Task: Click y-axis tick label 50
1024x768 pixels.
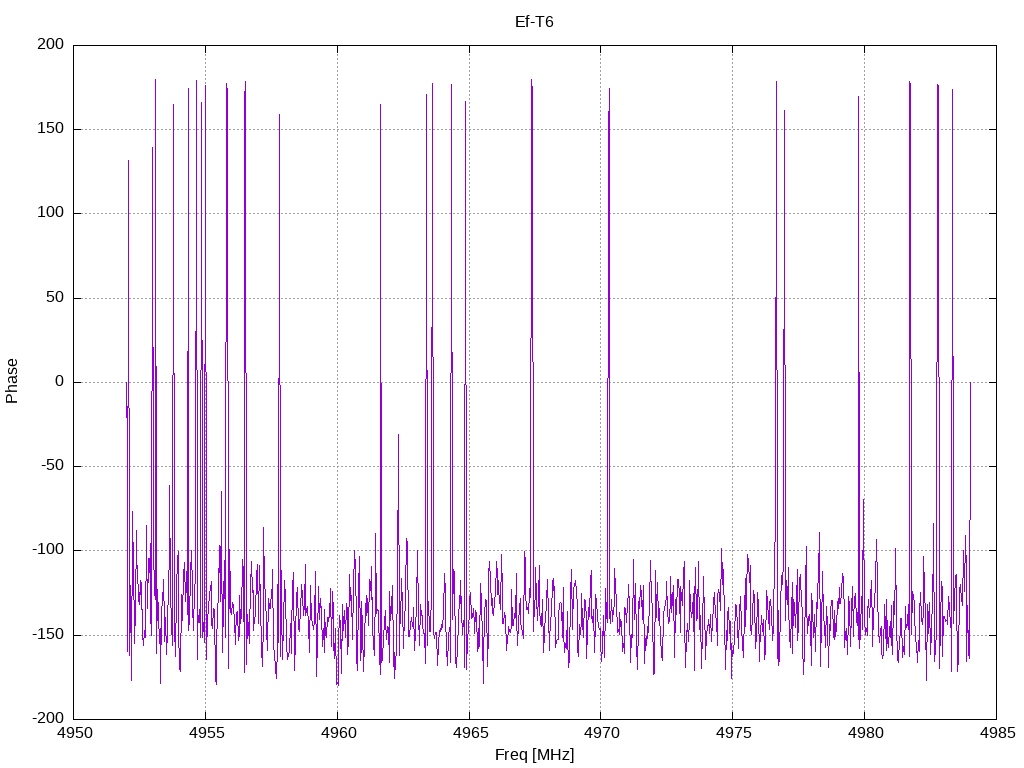Action: pos(56,298)
